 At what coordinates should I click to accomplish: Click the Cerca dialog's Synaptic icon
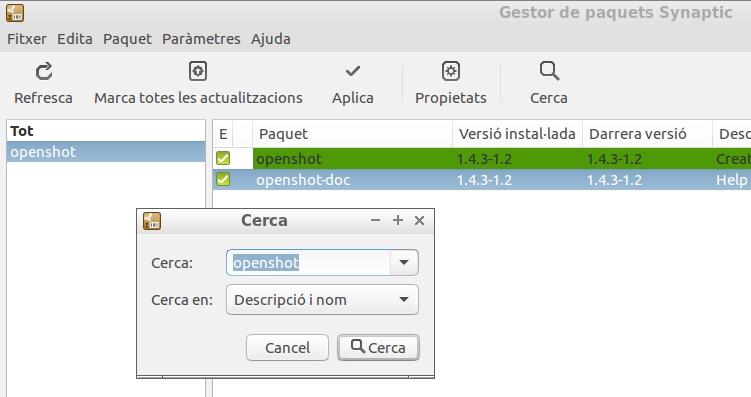[x=152, y=221]
